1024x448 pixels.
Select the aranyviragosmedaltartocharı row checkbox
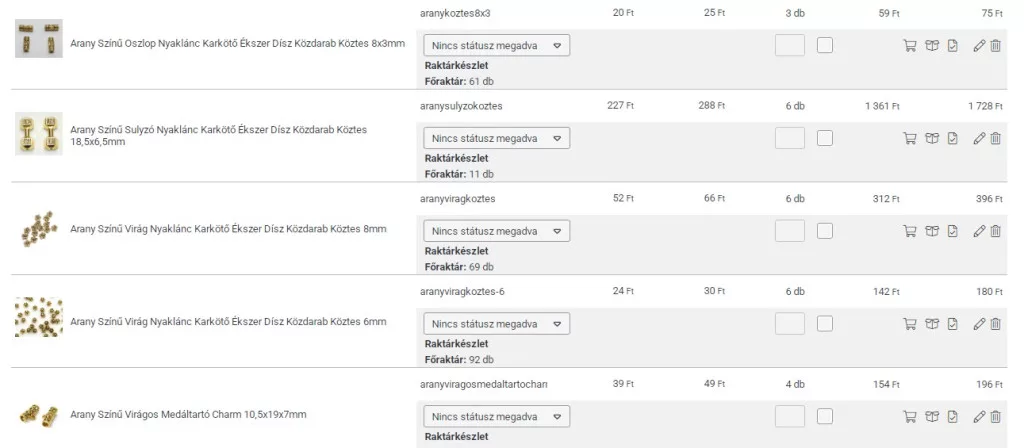tap(825, 416)
